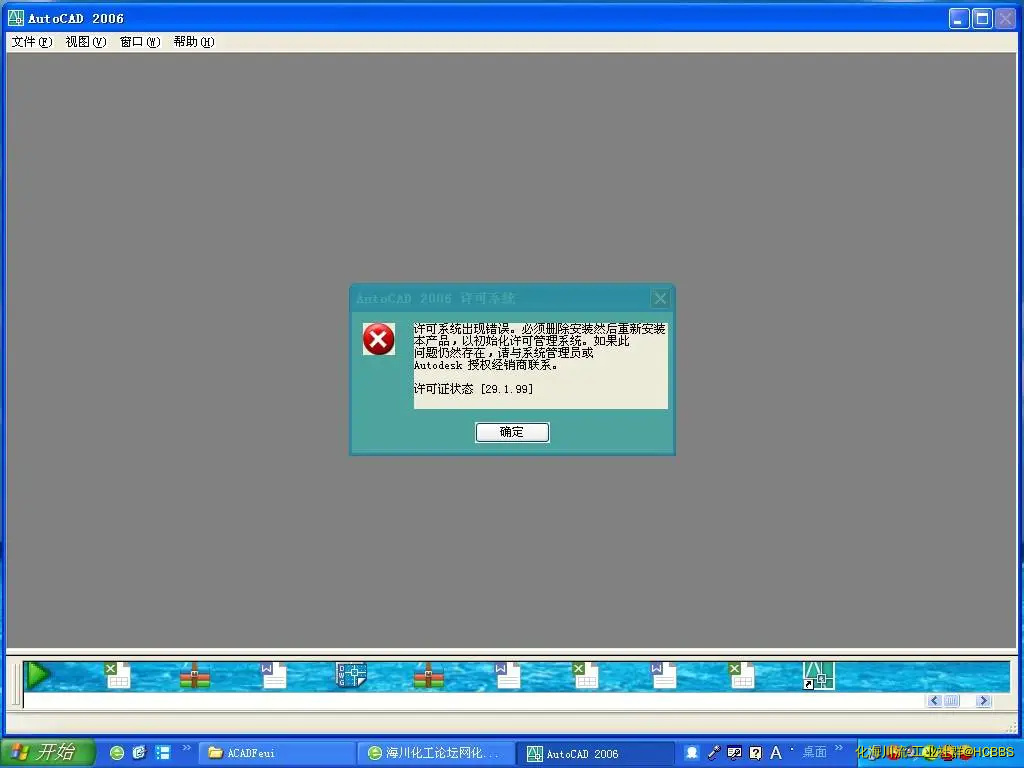The height and width of the screenshot is (768, 1024).
Task: Select the Word document left of the DWG icon
Action: 274,676
